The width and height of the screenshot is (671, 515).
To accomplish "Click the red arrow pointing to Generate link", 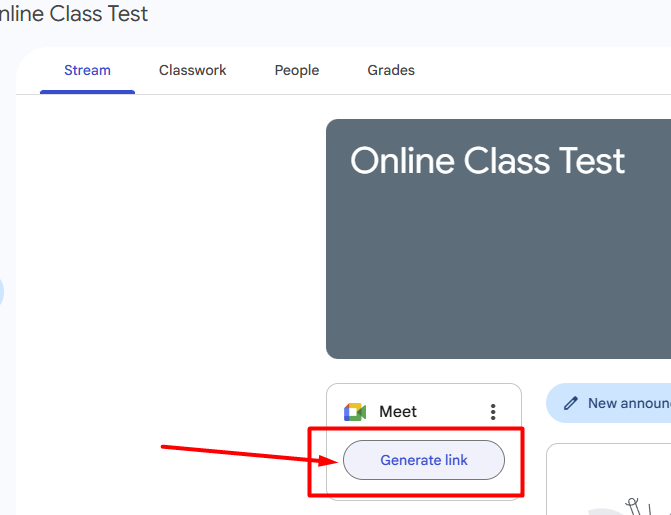I will 245,454.
